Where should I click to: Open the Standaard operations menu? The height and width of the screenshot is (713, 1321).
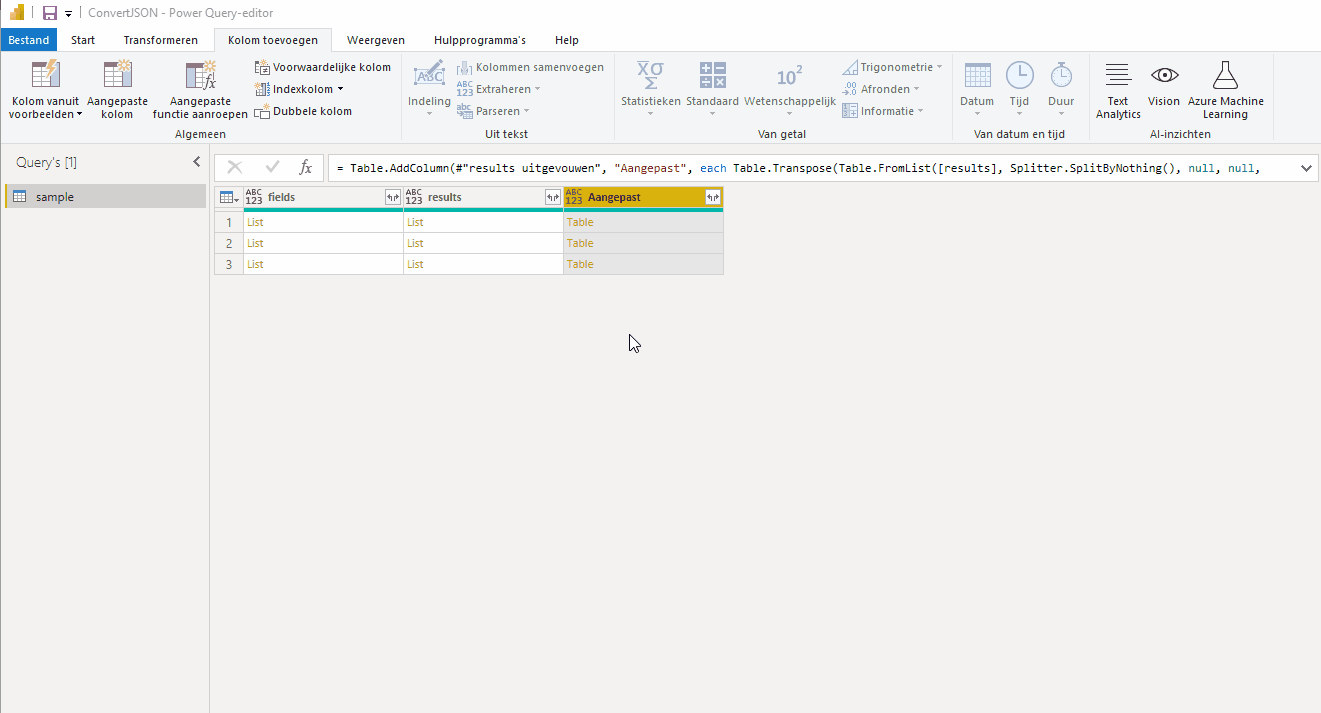[712, 90]
